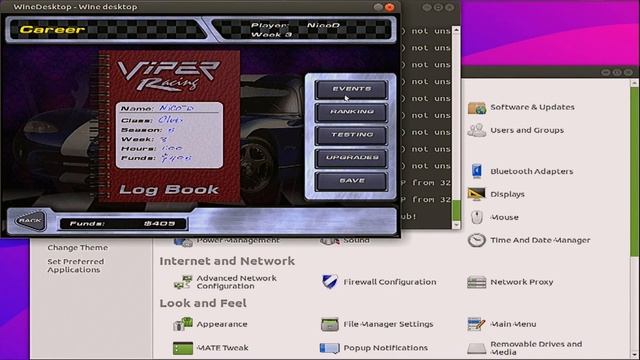Click the Sound settings icon
640x360 pixels.
click(329, 241)
